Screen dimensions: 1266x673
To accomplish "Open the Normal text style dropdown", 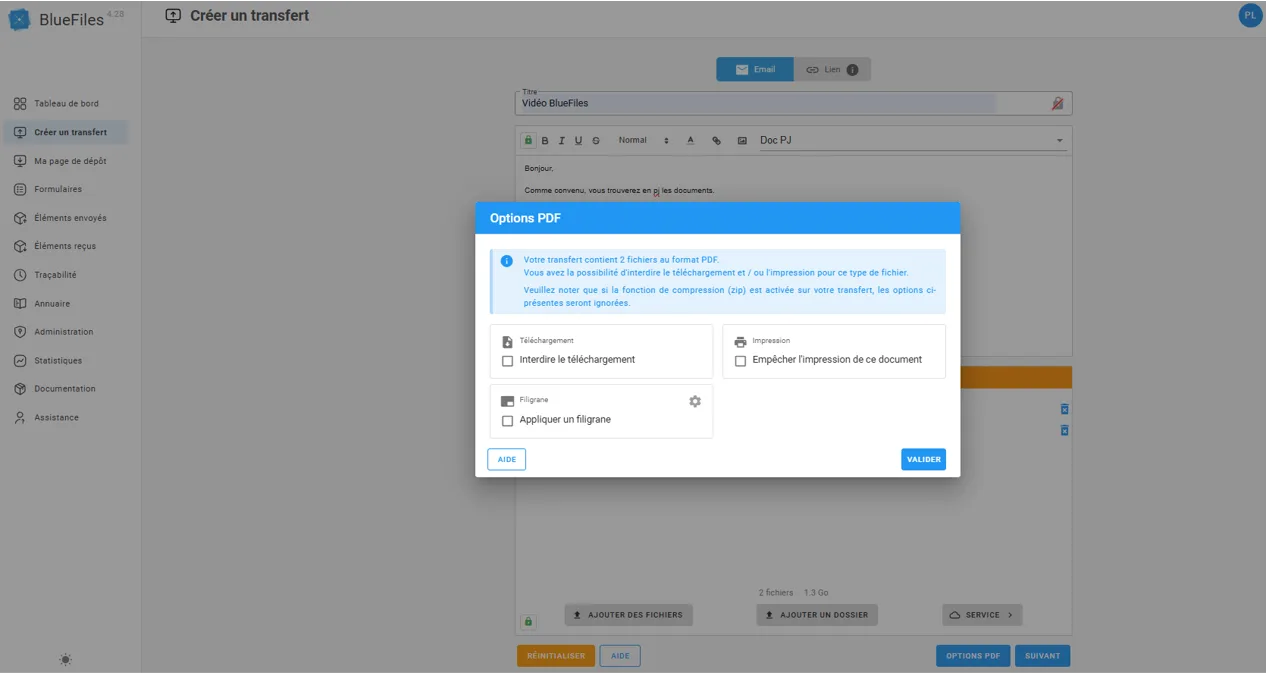I will [x=643, y=141].
